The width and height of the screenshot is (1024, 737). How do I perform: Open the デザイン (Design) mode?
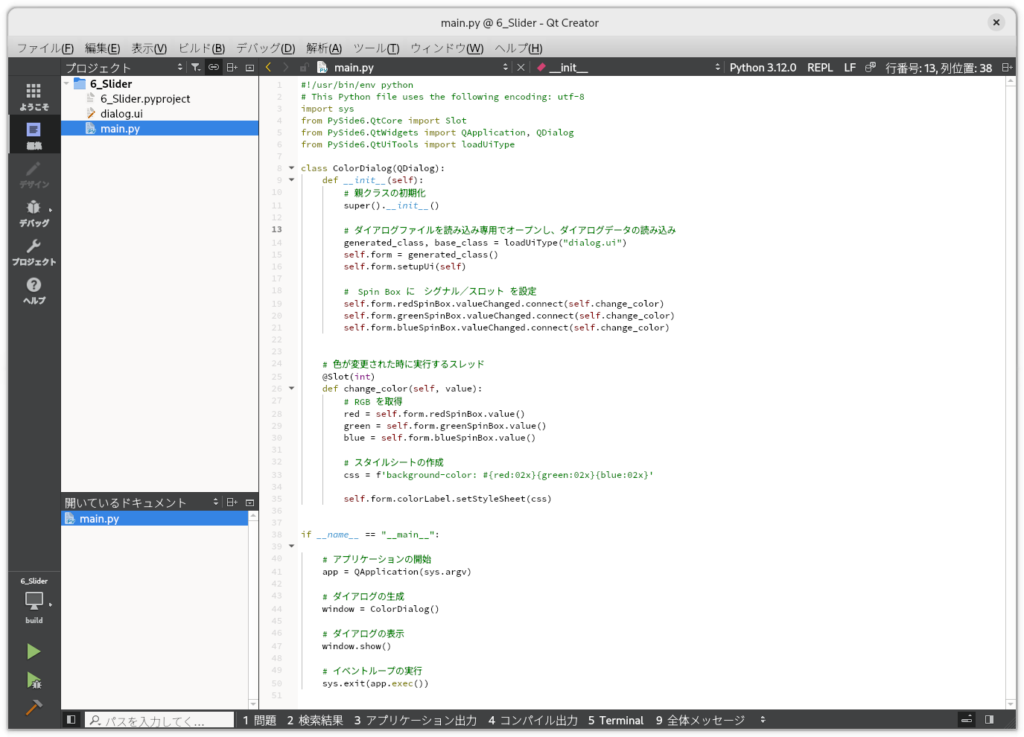point(34,174)
